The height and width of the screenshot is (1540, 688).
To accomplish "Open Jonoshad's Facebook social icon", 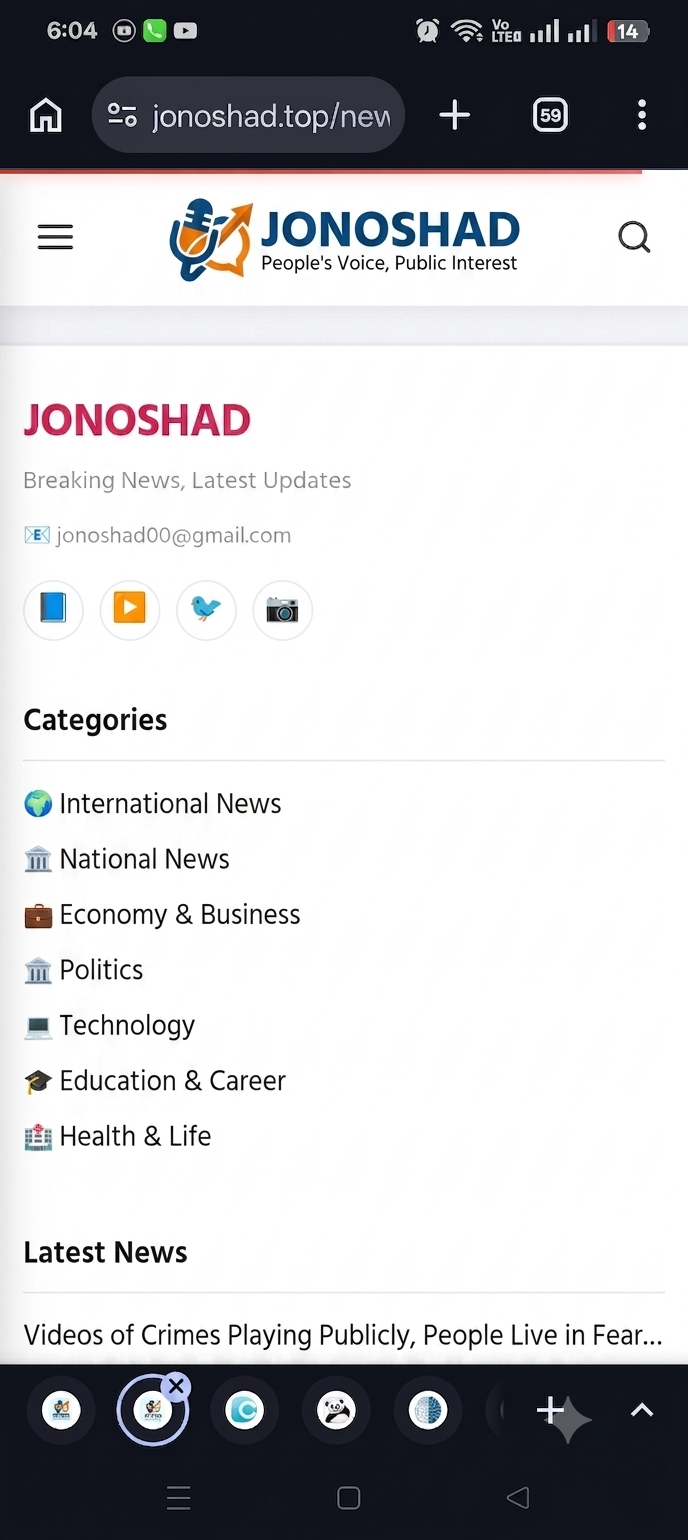I will click(53, 609).
